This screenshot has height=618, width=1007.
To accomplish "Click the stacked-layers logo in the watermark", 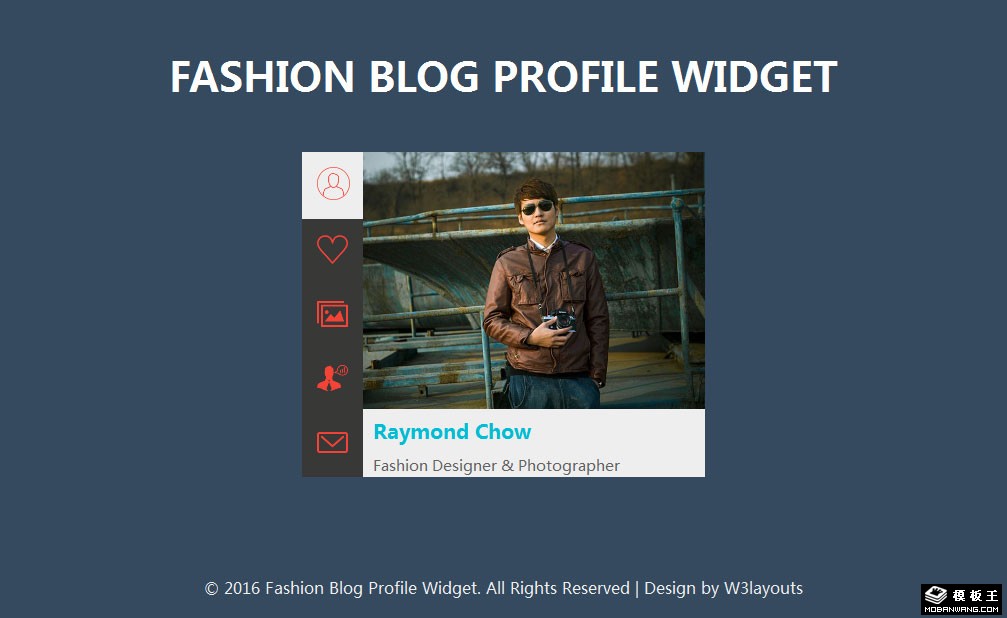I will click(936, 596).
